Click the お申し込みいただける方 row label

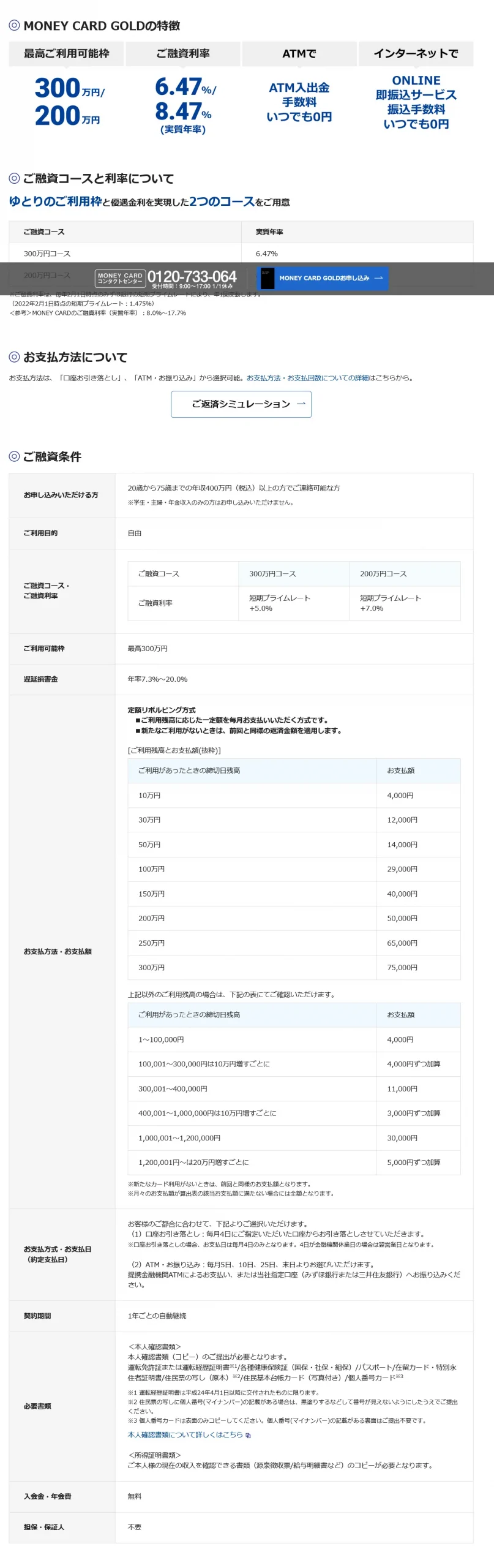tap(61, 495)
